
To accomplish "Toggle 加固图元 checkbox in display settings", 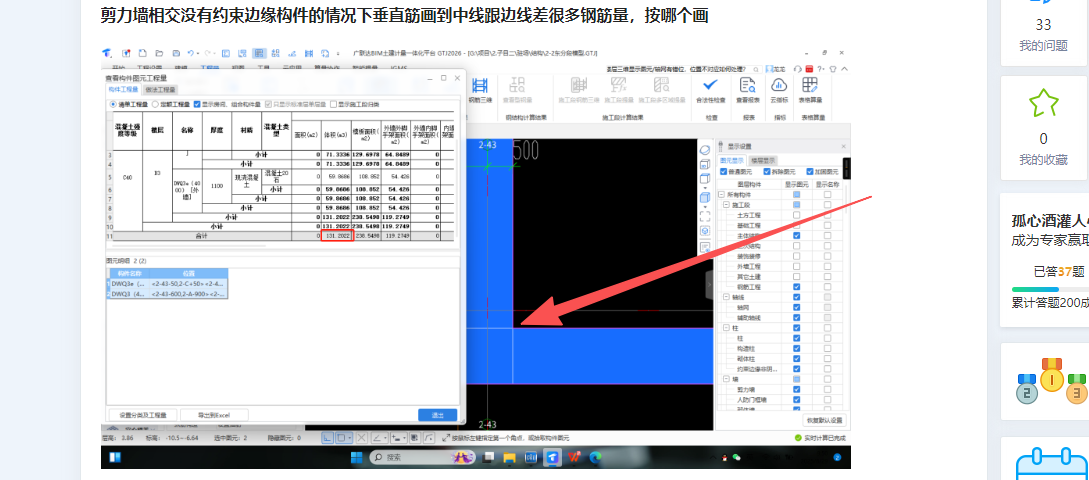I will click(x=810, y=171).
